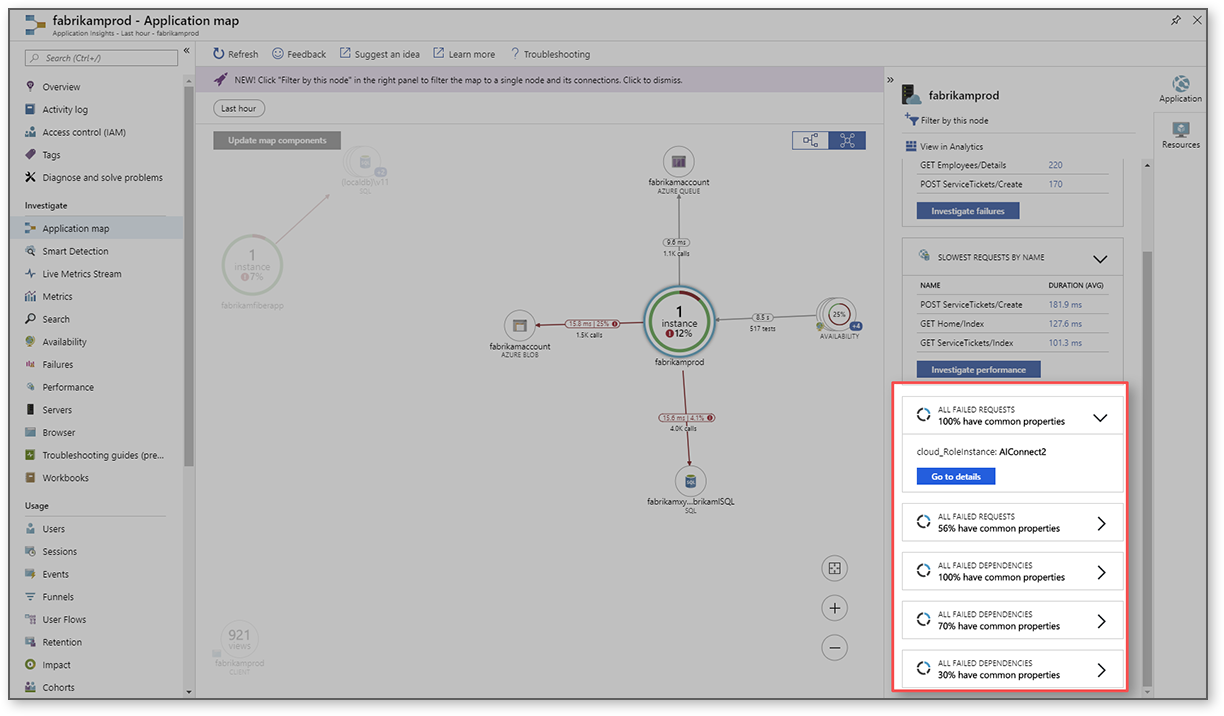Viewport: 1224px width, 716px height.
Task: Open Browser in the sidebar
Action: pyautogui.click(x=59, y=433)
